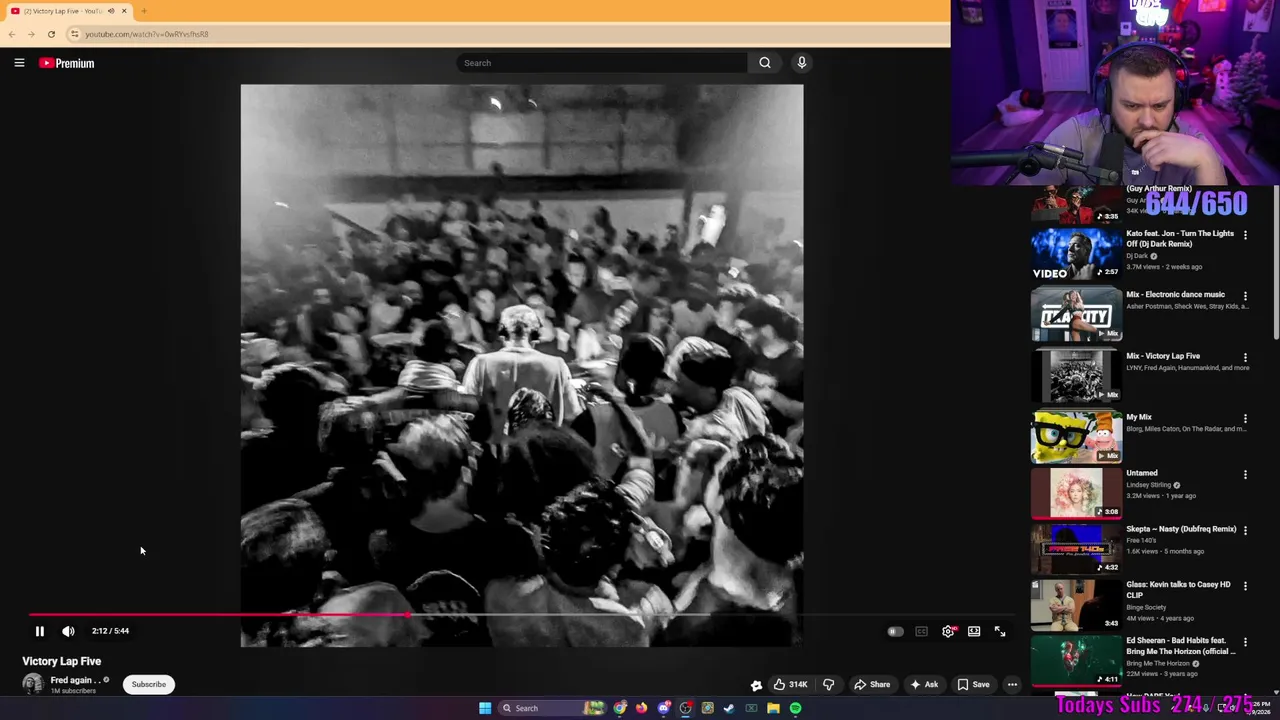This screenshot has width=1280, height=720.
Task: Toggle closed captions in player
Action: [922, 631]
